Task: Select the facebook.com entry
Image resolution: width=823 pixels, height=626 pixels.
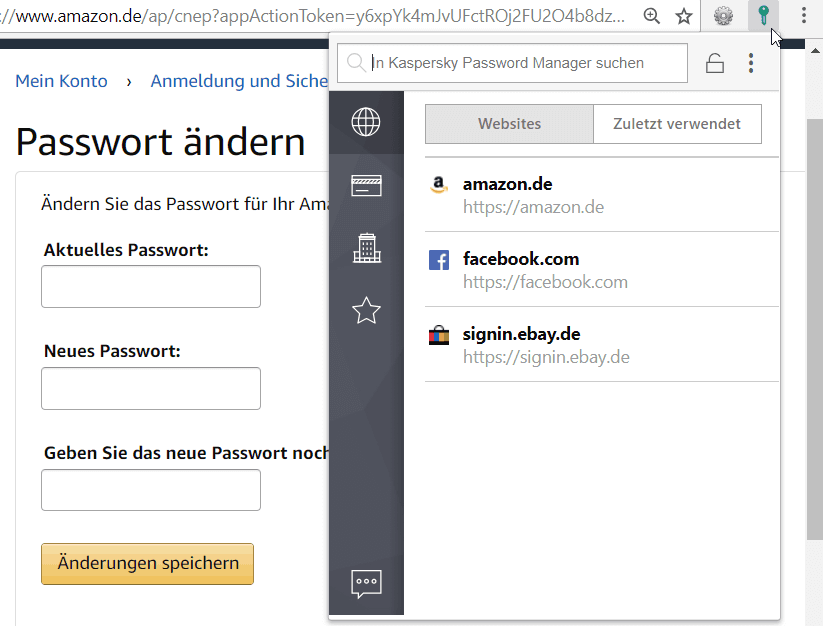Action: coord(602,270)
